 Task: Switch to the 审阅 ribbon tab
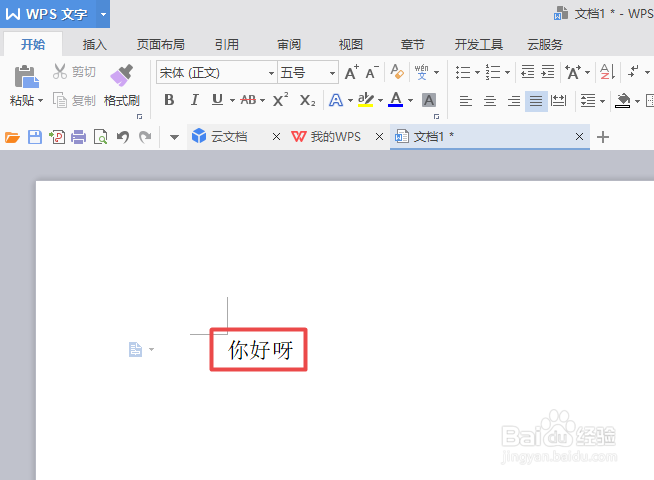(289, 44)
